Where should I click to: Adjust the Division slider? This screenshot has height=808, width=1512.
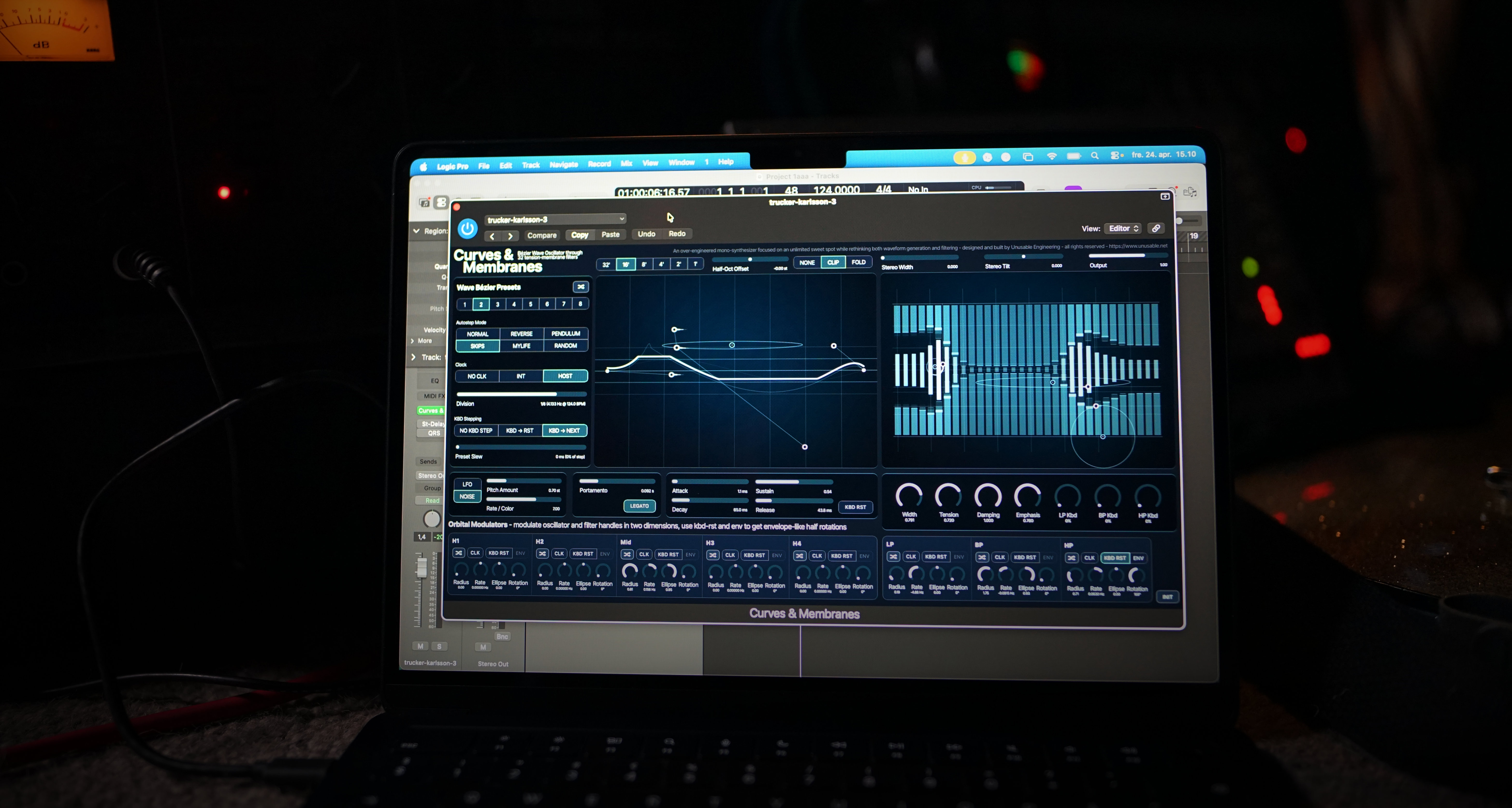pos(521,394)
